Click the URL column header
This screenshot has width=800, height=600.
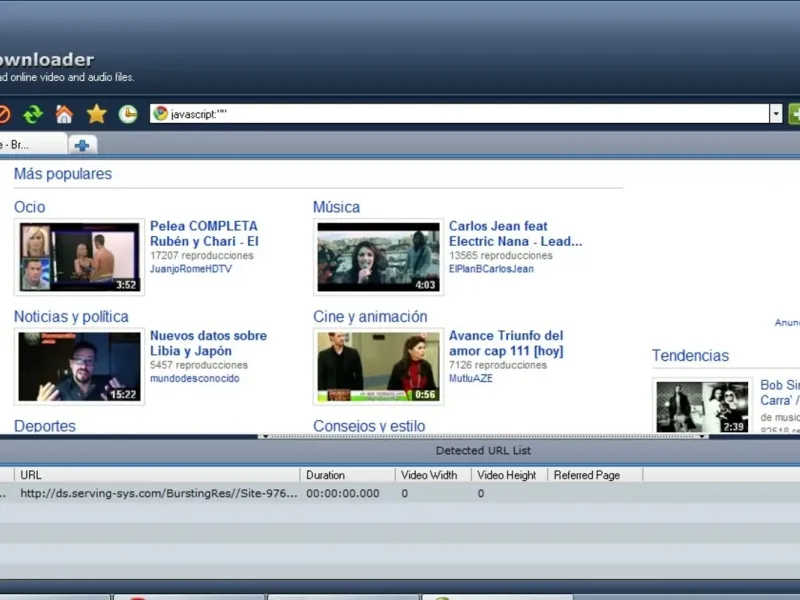pyautogui.click(x=31, y=475)
